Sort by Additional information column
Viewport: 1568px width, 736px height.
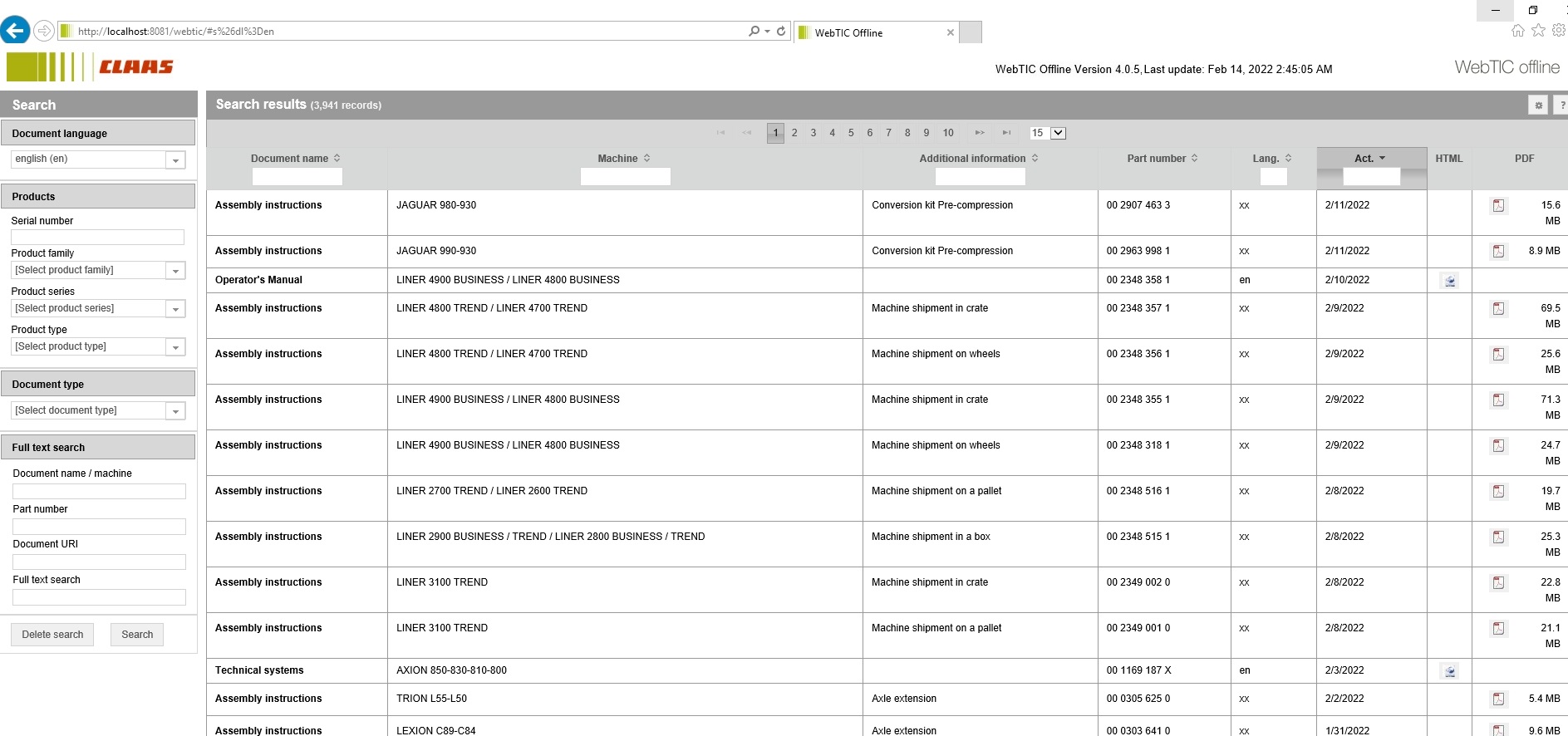[979, 159]
